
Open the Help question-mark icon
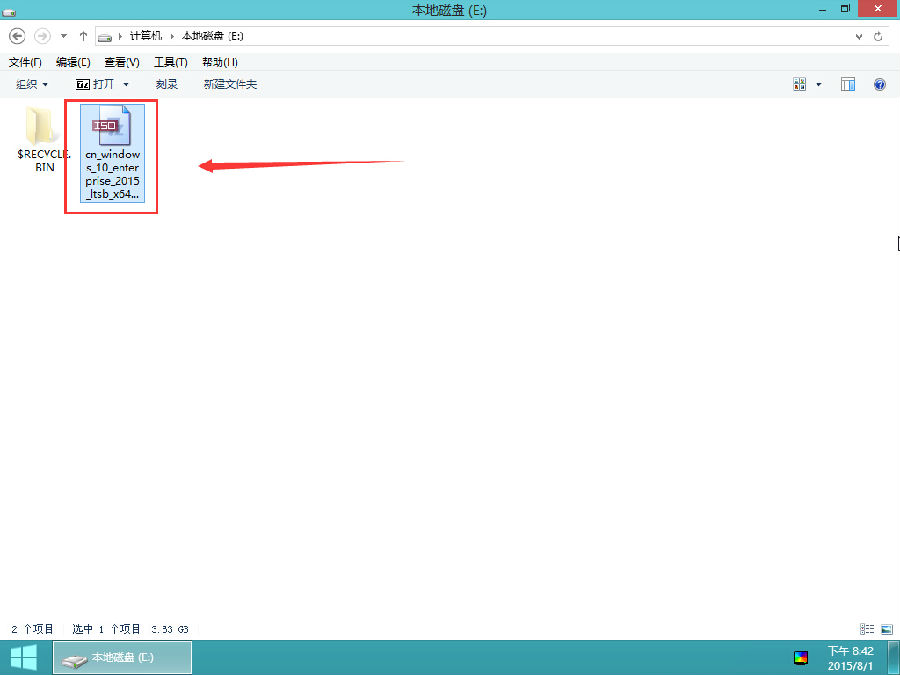pos(879,84)
